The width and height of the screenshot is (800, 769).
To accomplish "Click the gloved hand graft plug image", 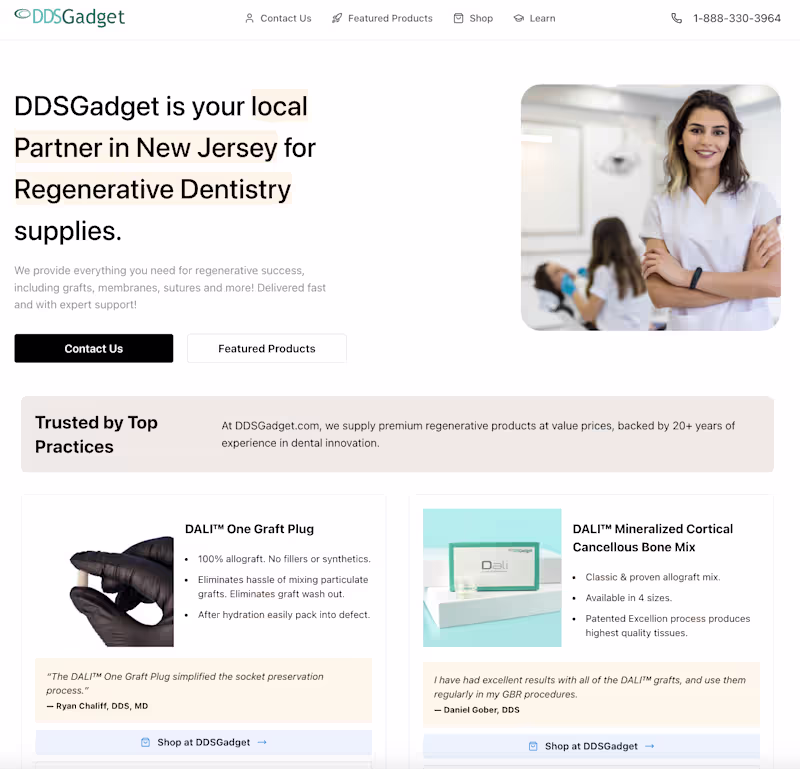I will point(121,591).
